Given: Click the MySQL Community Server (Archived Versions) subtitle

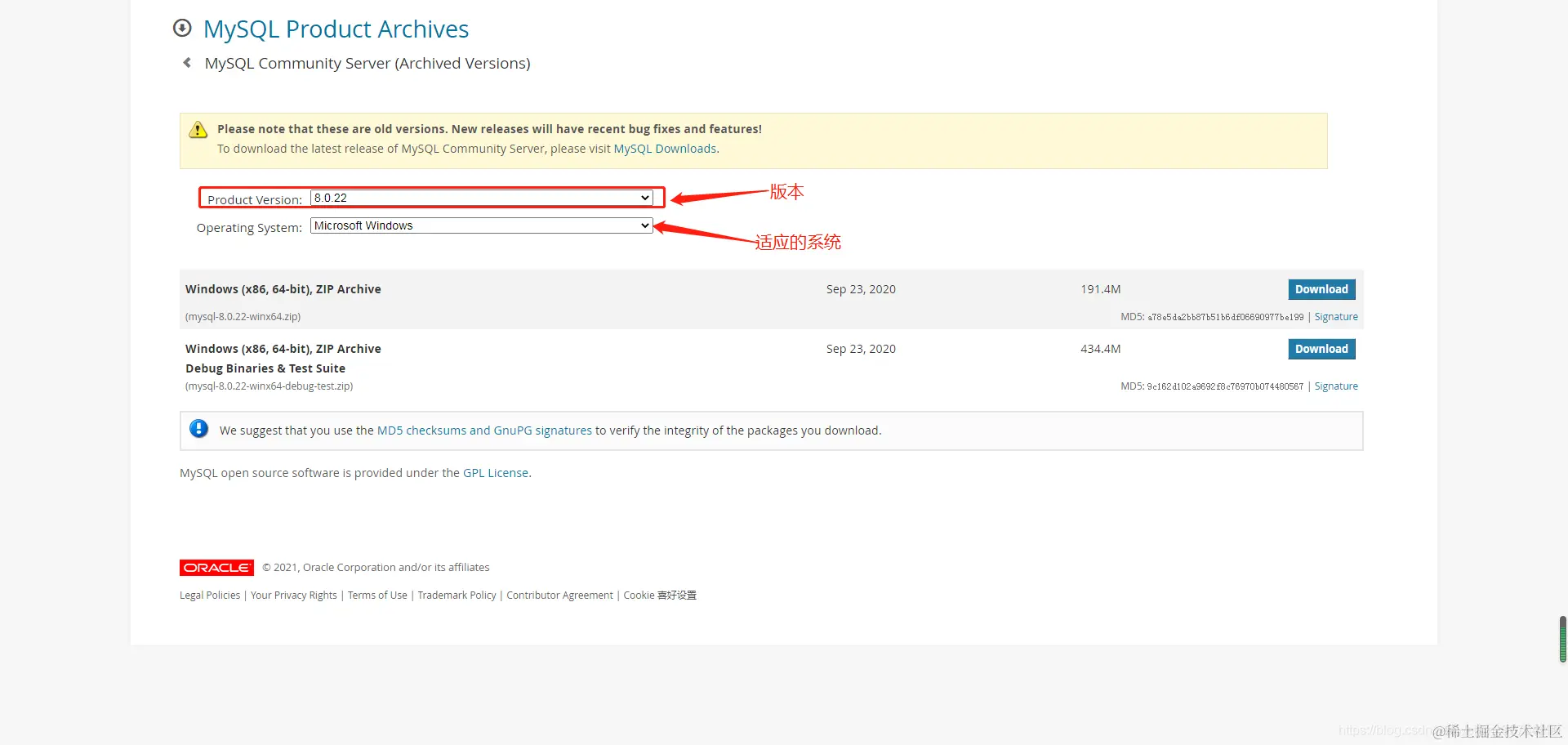Looking at the screenshot, I should pyautogui.click(x=367, y=63).
